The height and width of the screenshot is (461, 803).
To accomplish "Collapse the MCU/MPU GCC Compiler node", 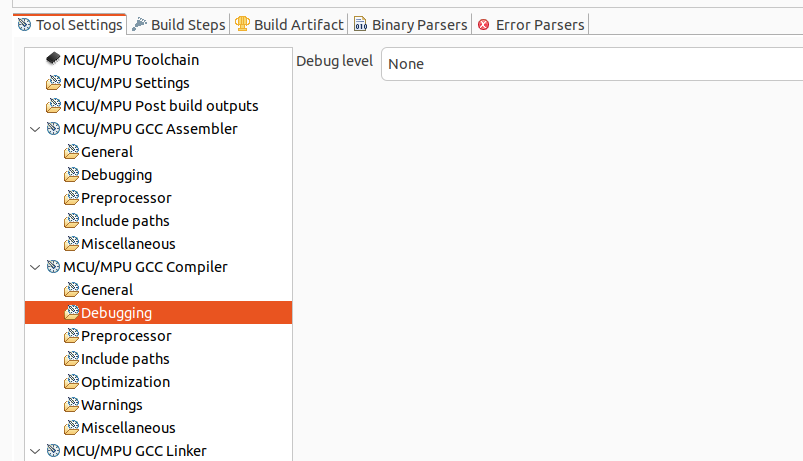I will pyautogui.click(x=36, y=267).
